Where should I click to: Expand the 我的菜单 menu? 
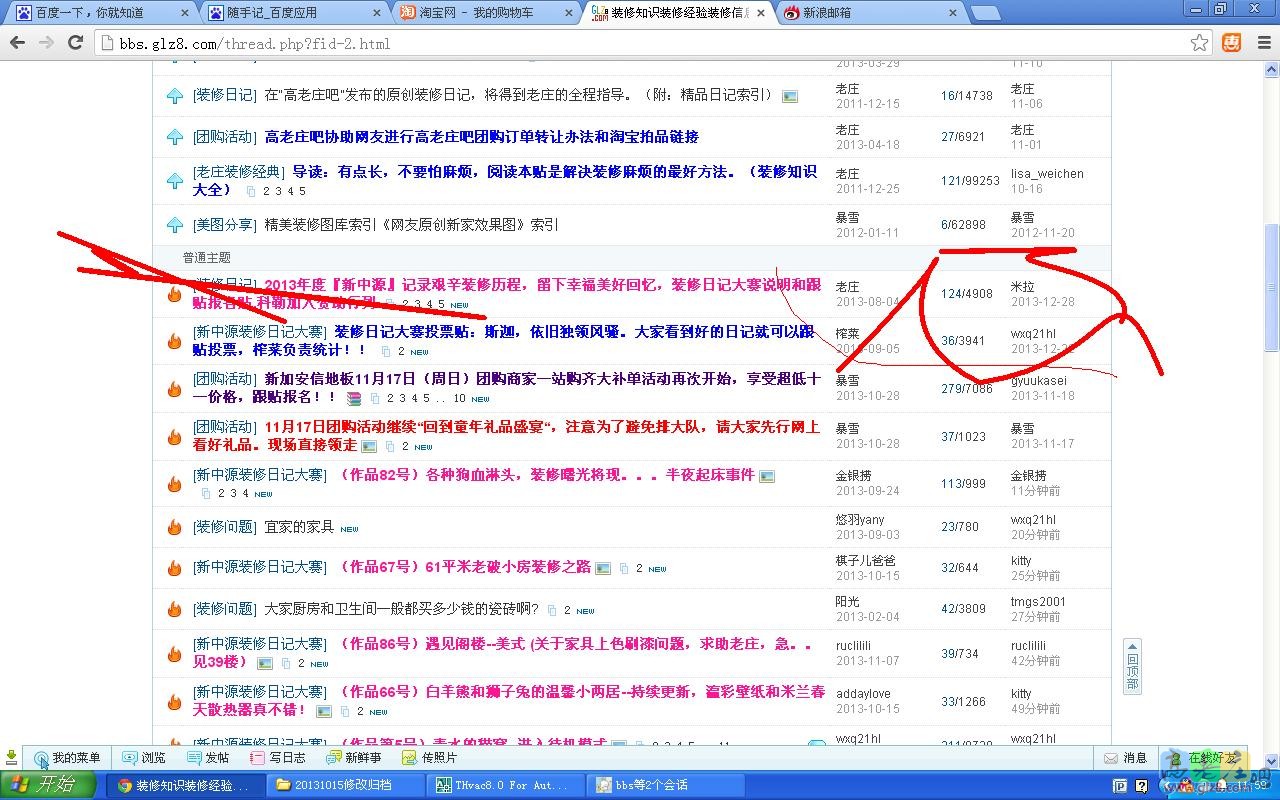coord(65,757)
